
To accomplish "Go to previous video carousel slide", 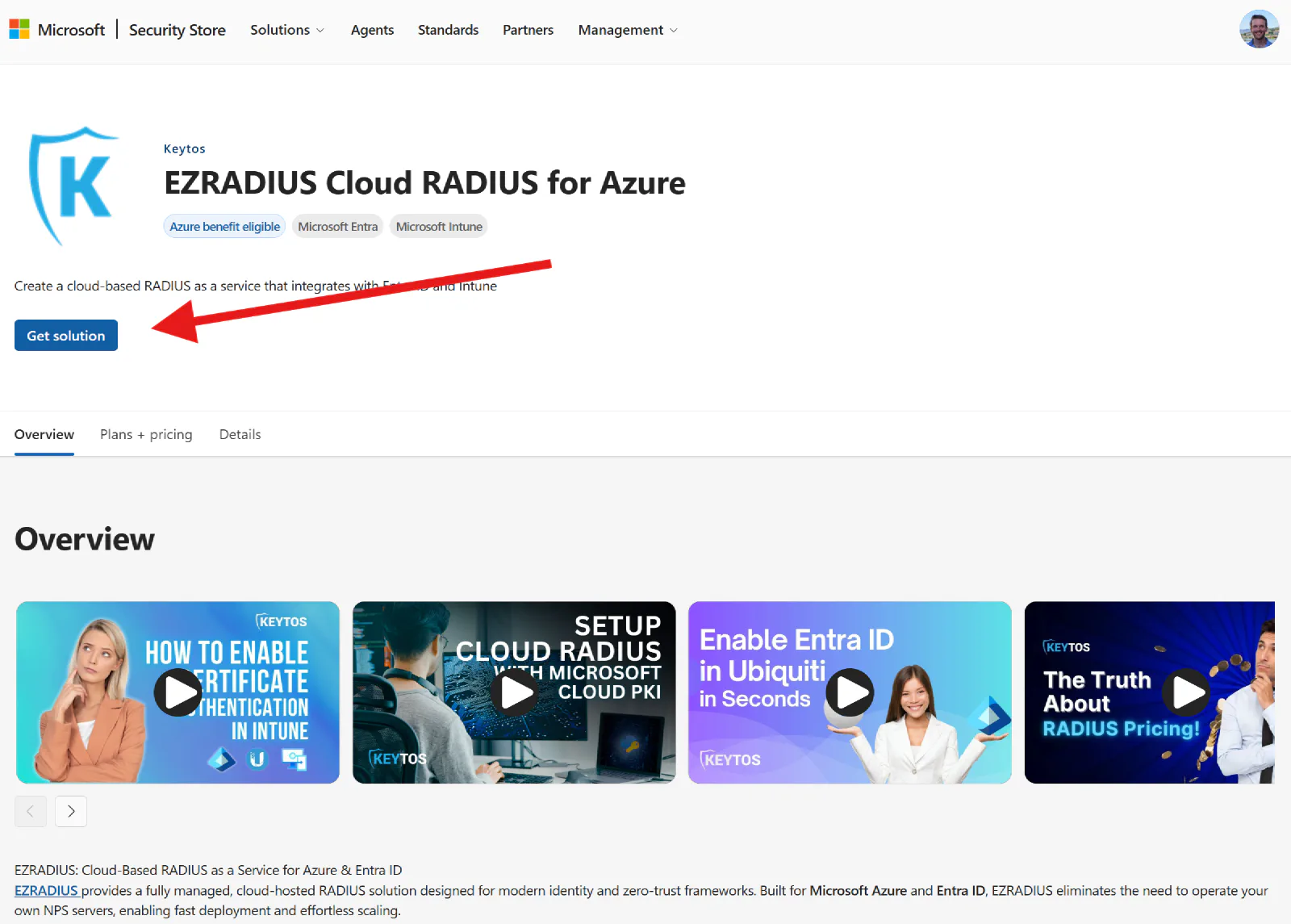I will pos(31,811).
